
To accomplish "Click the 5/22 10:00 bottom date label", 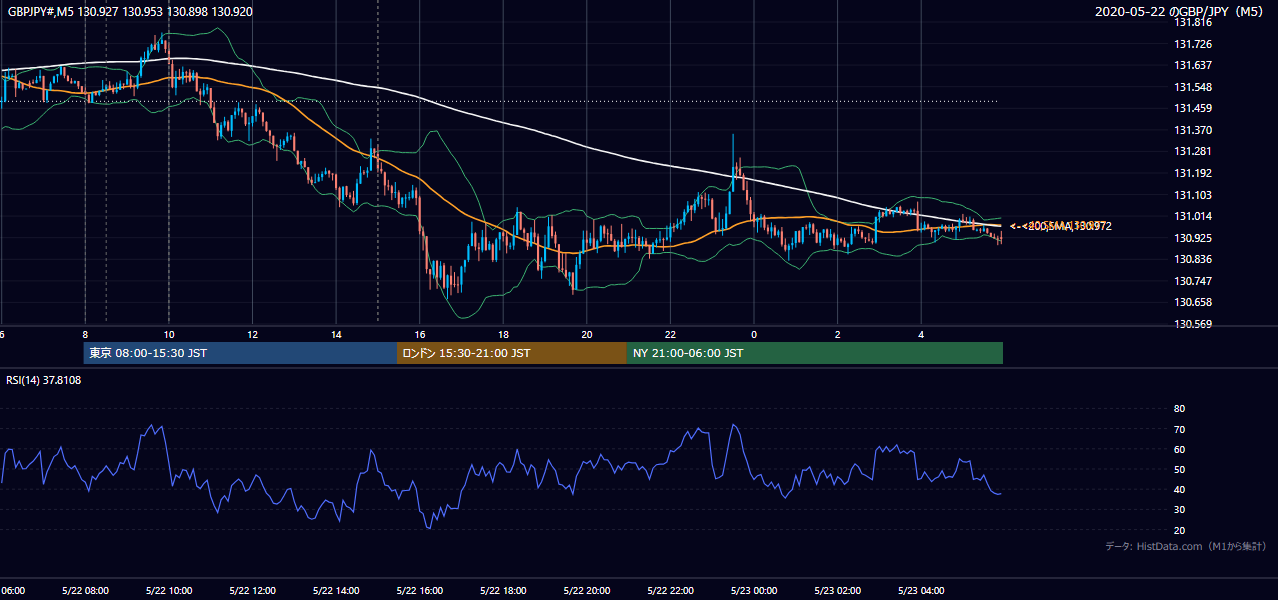I will pos(169,591).
